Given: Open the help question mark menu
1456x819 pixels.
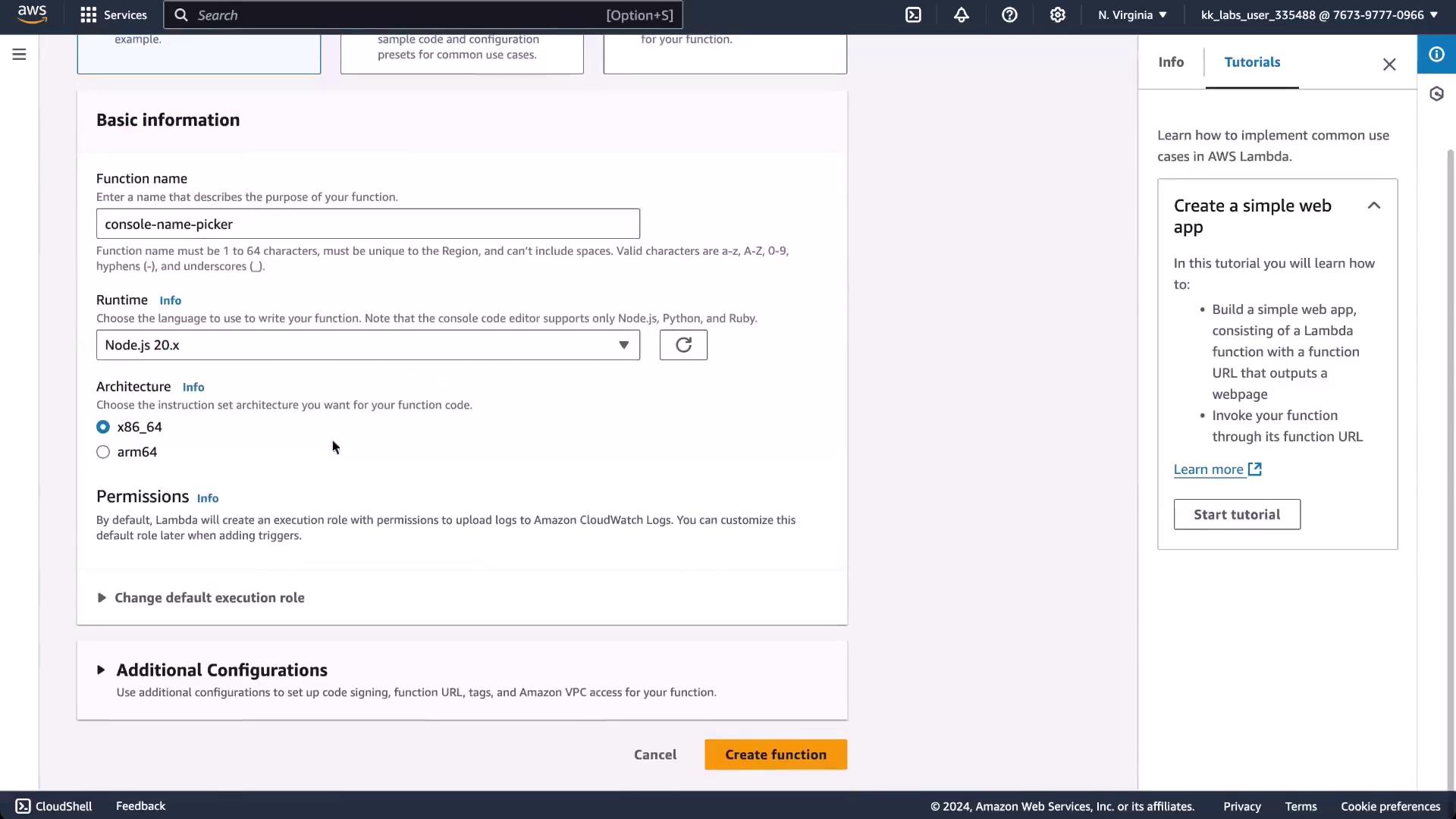Looking at the screenshot, I should 1009,15.
